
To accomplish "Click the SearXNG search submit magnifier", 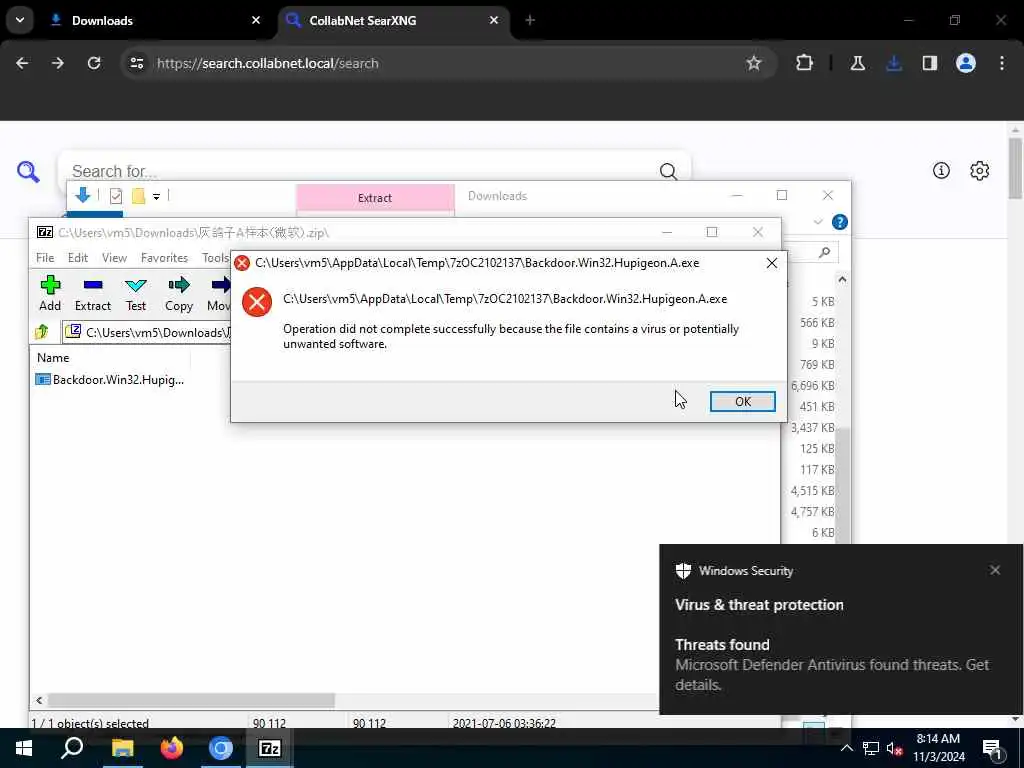I will [668, 171].
